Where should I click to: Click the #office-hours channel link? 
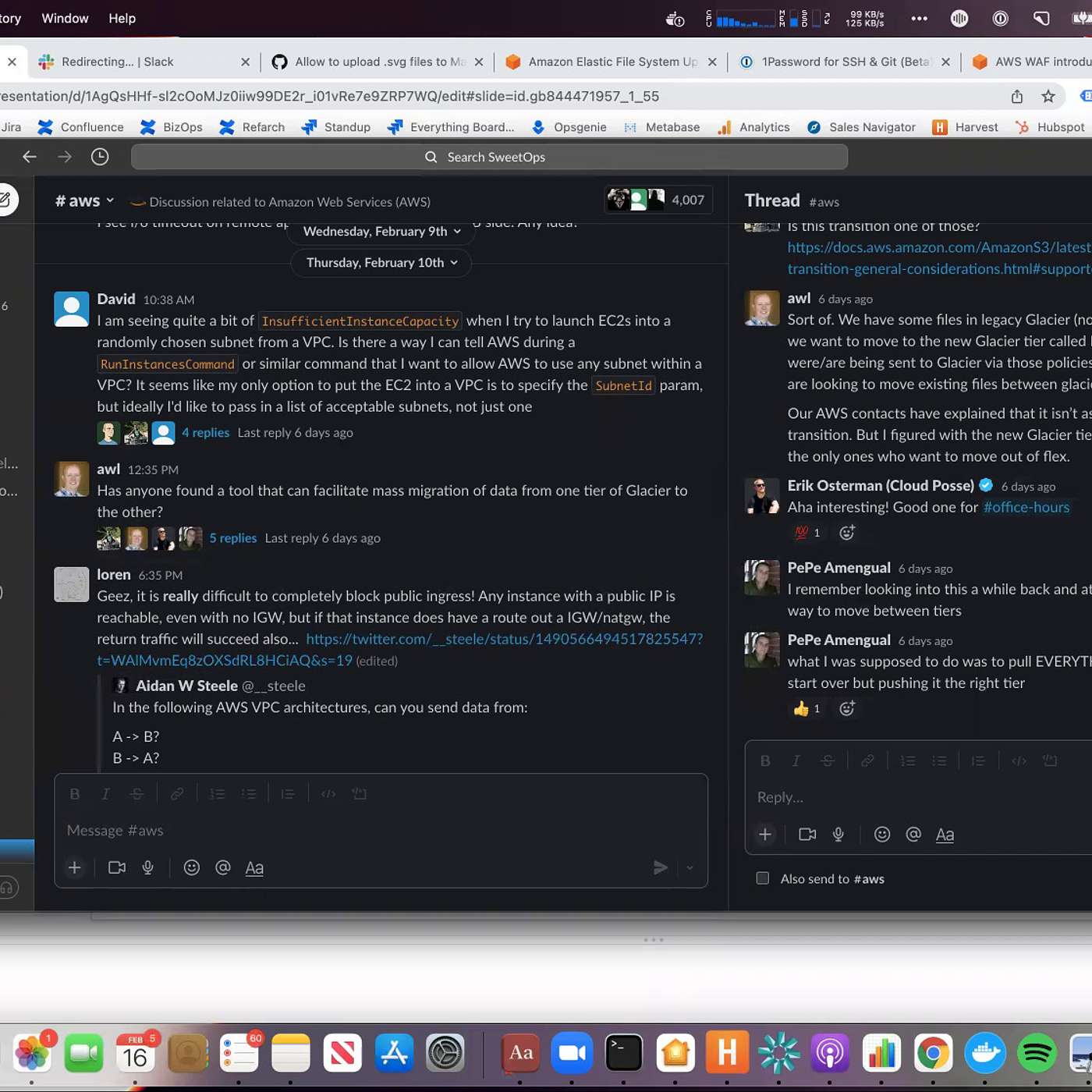(1026, 507)
